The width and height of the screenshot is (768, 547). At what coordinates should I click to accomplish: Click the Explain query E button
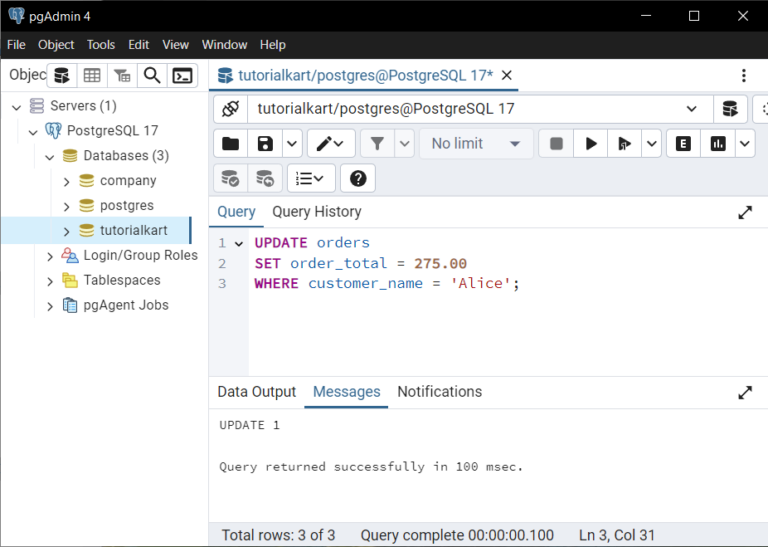coord(683,144)
